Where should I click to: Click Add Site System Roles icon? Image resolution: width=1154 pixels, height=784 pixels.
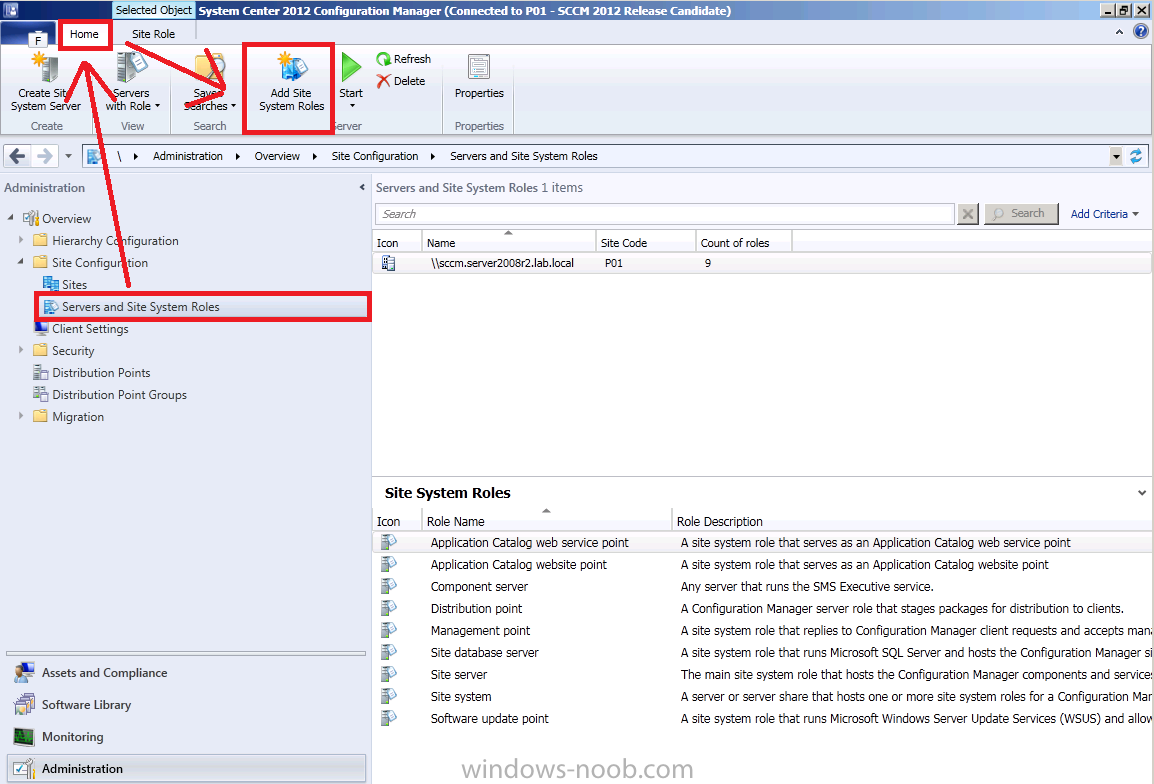tap(291, 67)
